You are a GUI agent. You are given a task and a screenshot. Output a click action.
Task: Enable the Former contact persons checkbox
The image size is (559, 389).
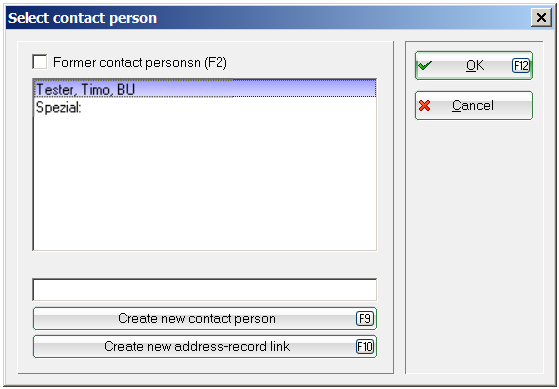[40, 62]
